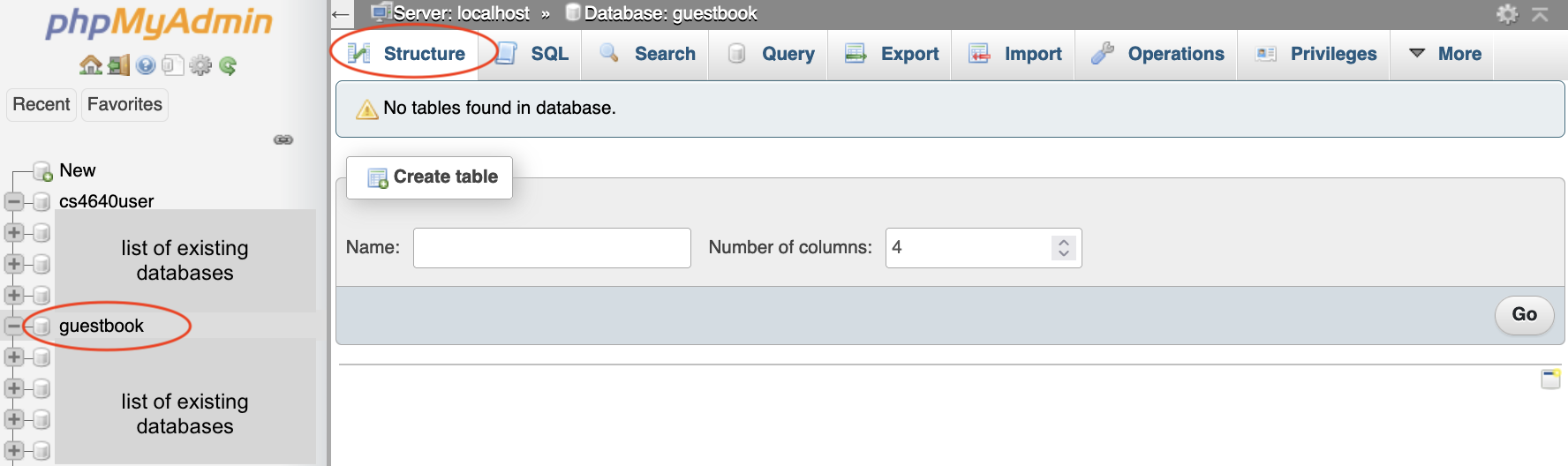Click the Create table legend label

pos(430,177)
